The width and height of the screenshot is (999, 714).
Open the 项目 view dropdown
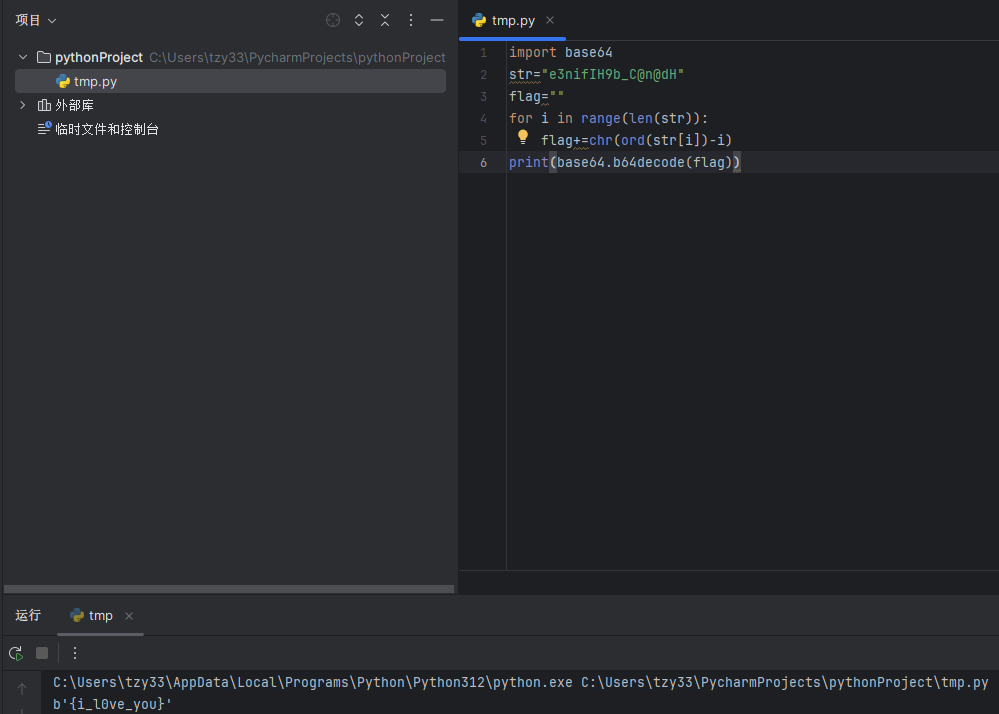coord(36,20)
